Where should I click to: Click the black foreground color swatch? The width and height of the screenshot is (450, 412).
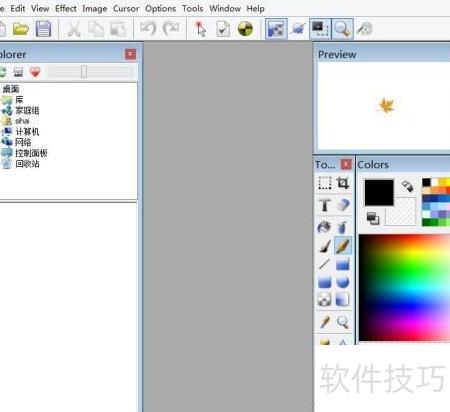point(379,193)
